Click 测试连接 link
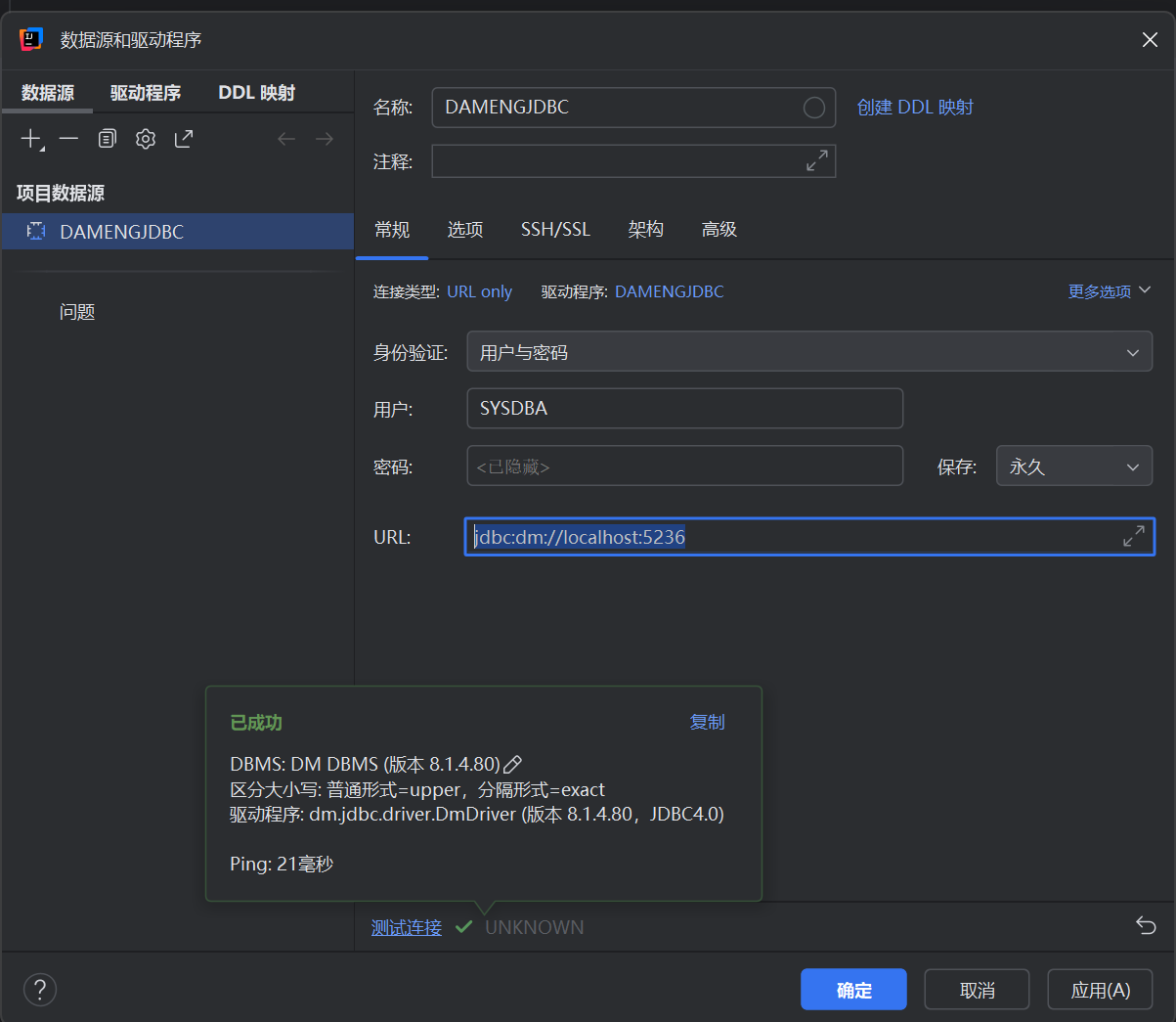 (x=407, y=927)
